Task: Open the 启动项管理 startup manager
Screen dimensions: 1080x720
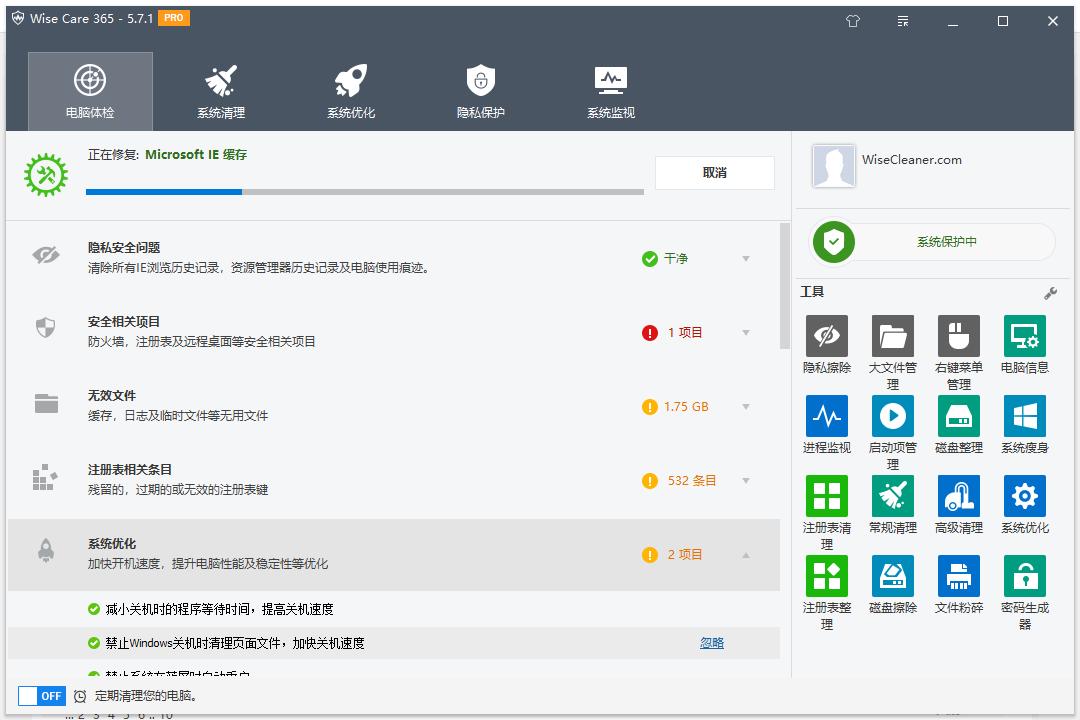Action: (x=892, y=416)
